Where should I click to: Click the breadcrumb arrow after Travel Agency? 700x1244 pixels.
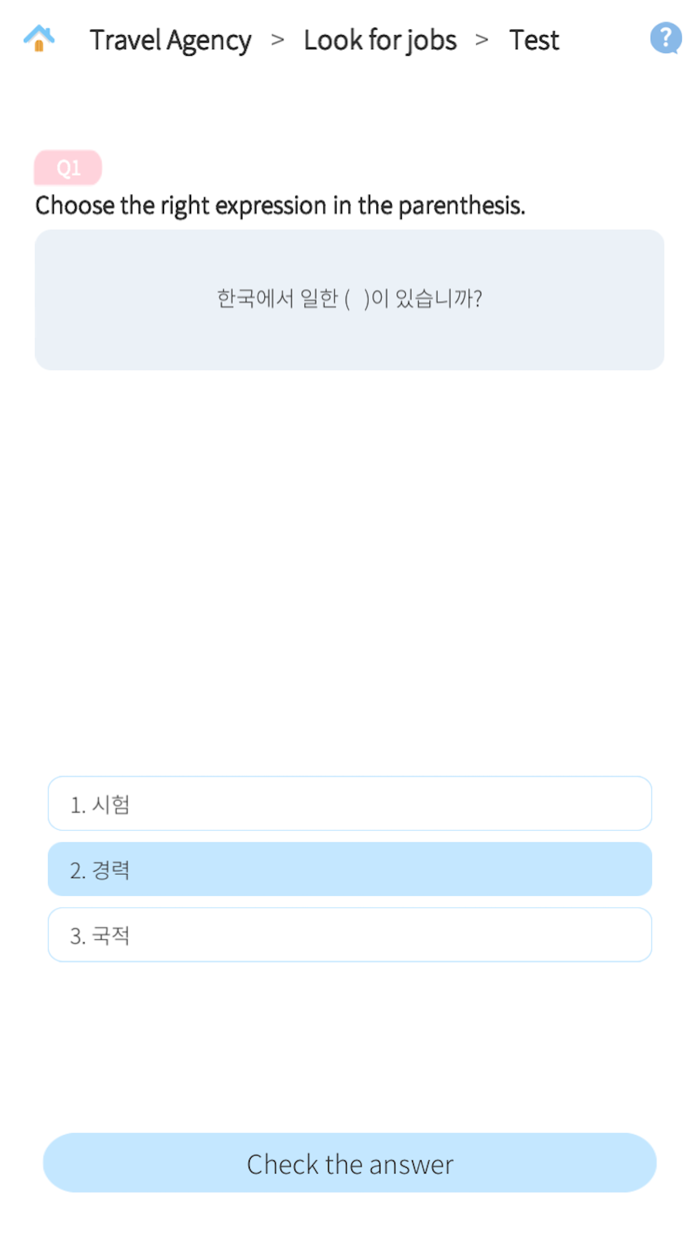click(277, 40)
